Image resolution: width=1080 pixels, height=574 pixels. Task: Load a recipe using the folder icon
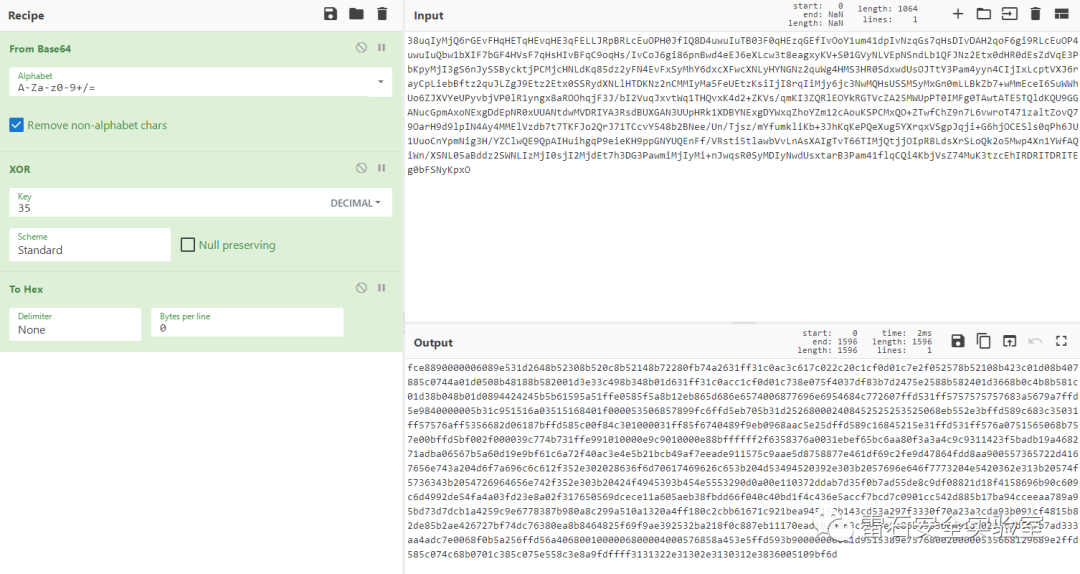click(356, 14)
